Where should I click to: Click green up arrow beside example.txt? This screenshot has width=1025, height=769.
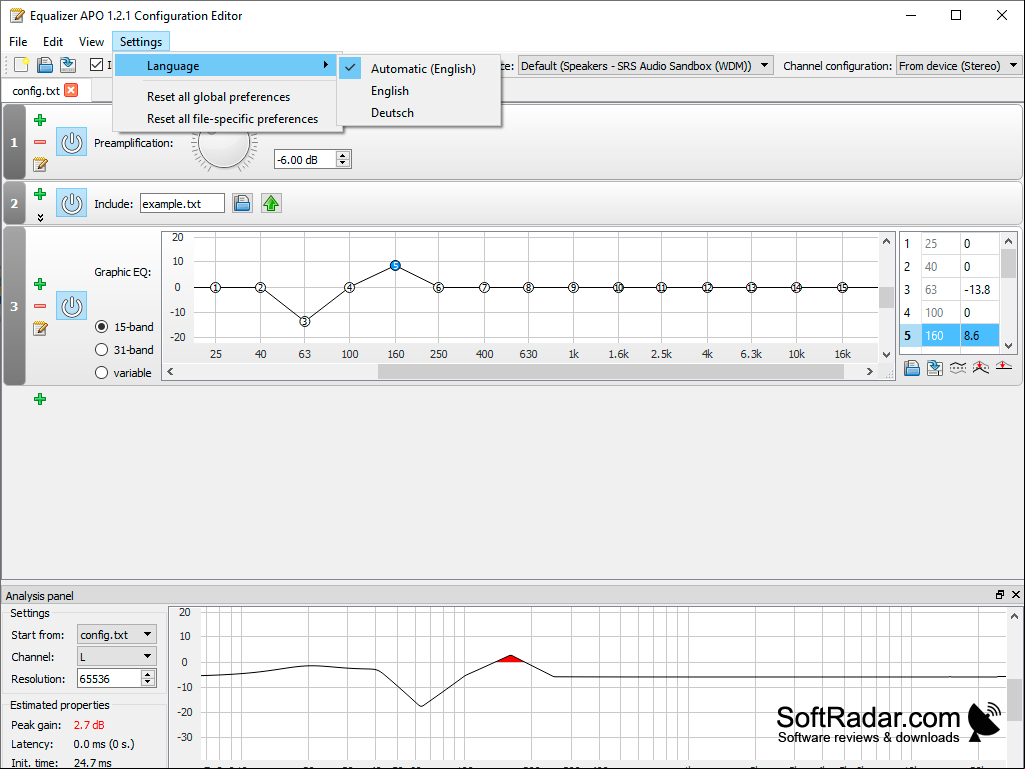coord(271,203)
